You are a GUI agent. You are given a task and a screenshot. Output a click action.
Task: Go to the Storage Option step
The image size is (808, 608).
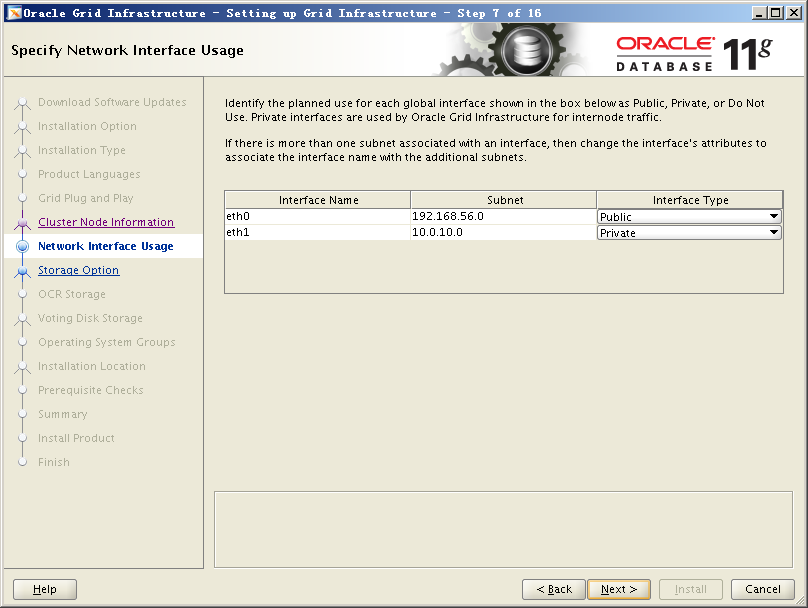(78, 271)
